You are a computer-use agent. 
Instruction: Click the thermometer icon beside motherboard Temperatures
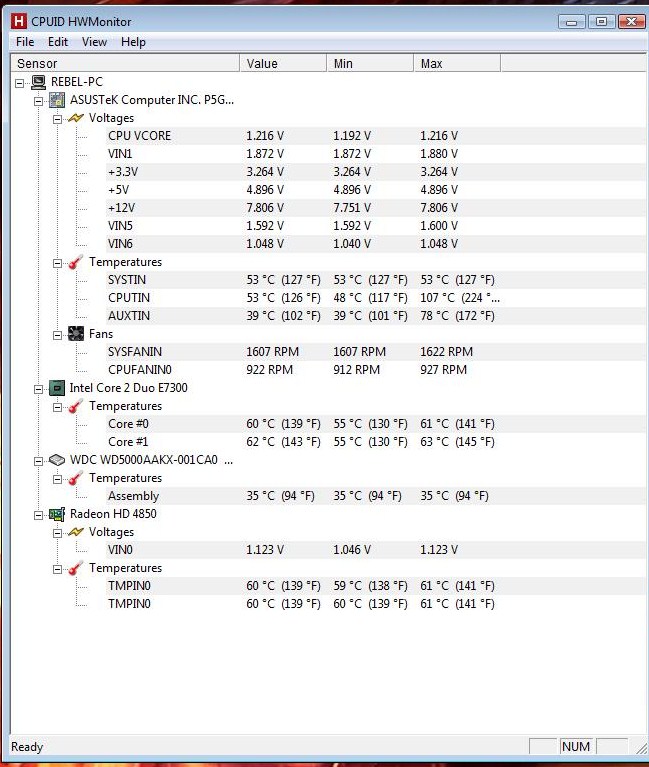coord(76,262)
